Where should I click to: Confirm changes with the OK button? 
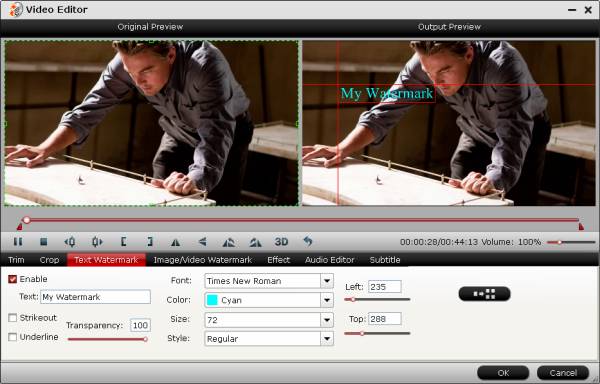tap(503, 373)
